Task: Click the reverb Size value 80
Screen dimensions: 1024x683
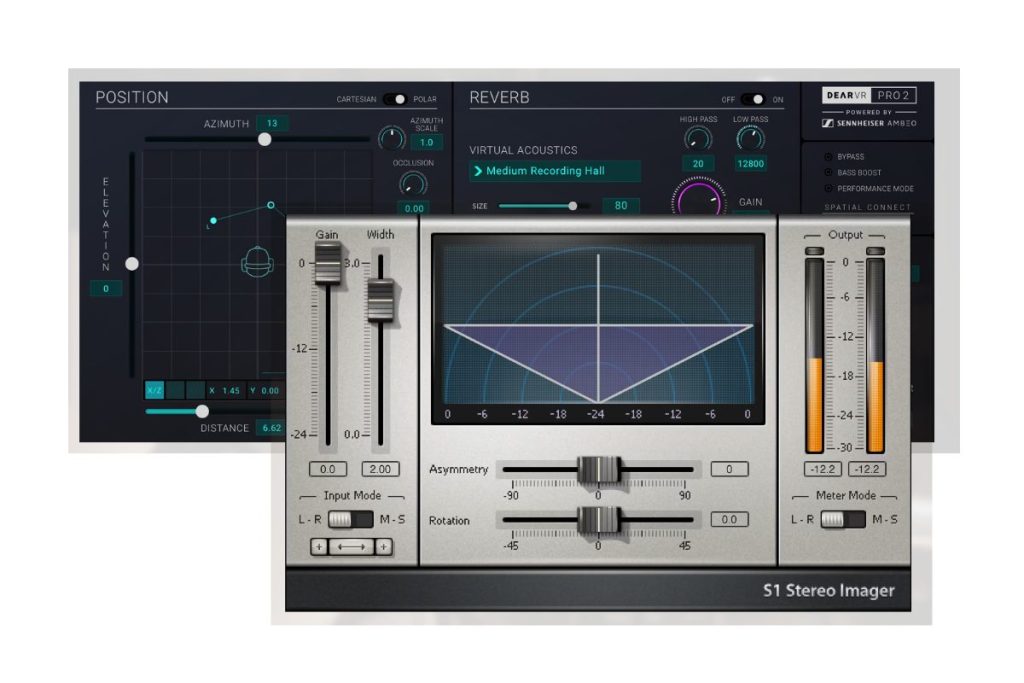Action: 620,206
